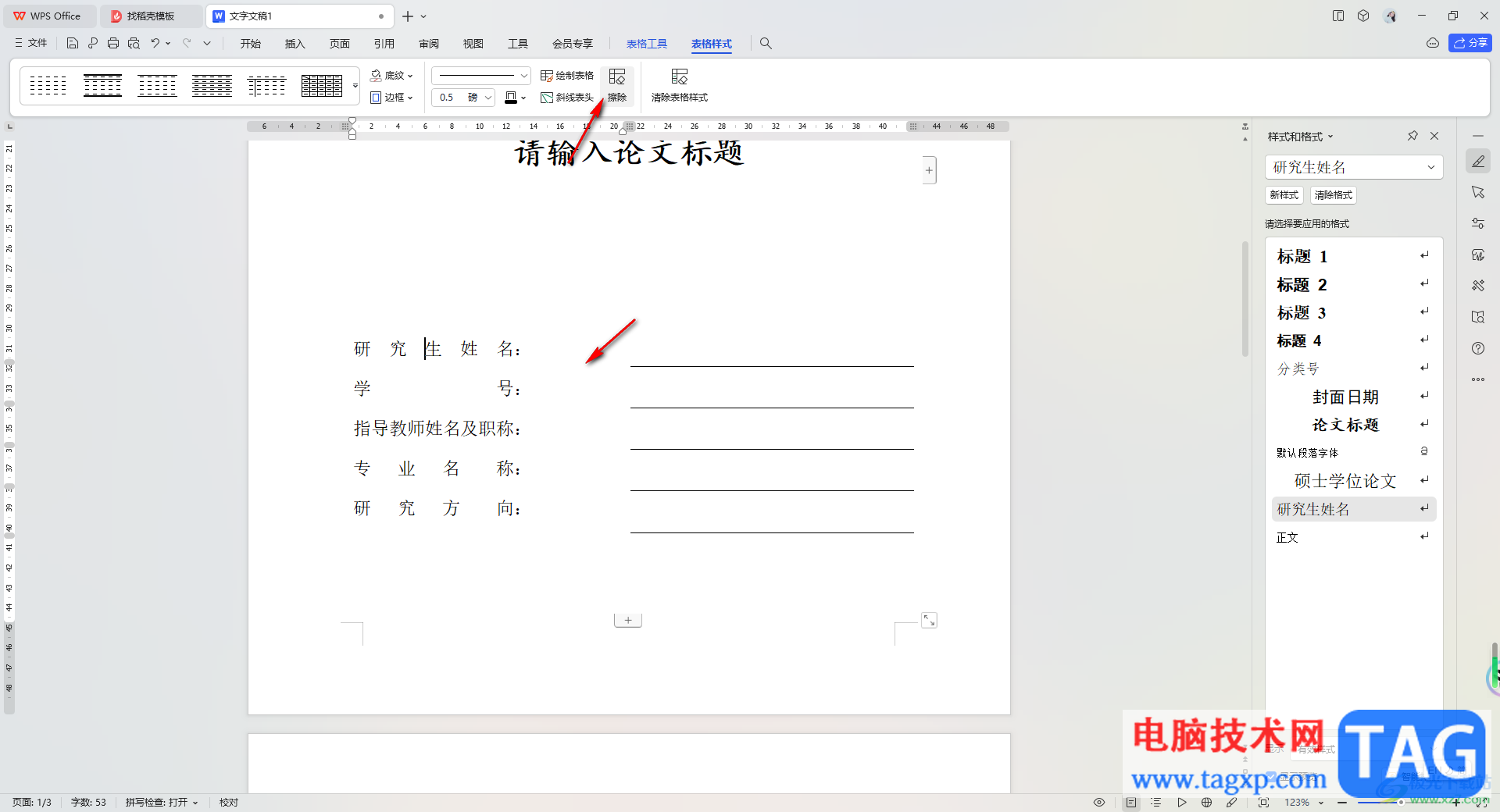Image resolution: width=1500 pixels, height=812 pixels.
Task: Click 清除表格样式 clear table style
Action: coord(680,85)
